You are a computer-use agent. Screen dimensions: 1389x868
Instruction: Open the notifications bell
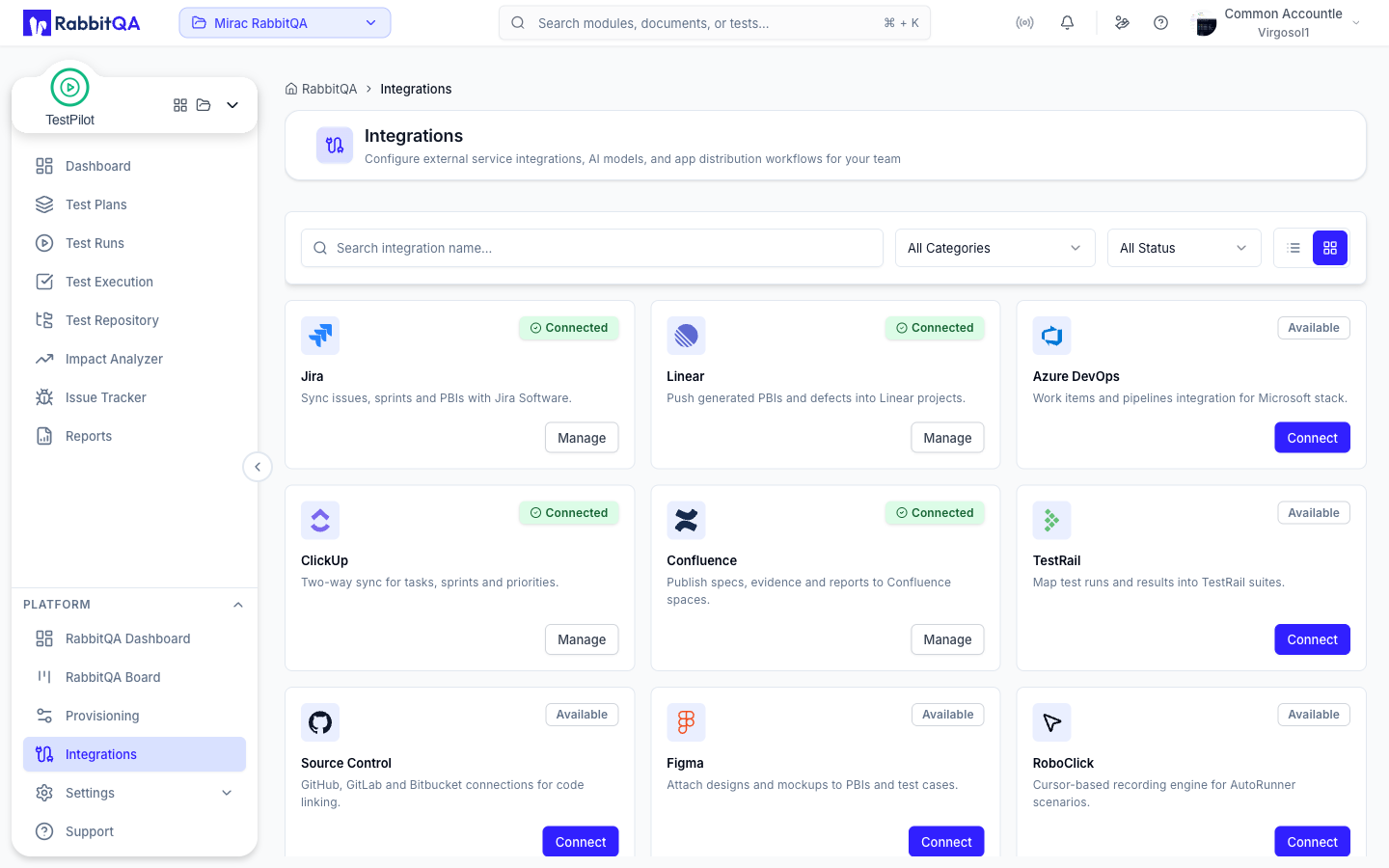pos(1067,23)
